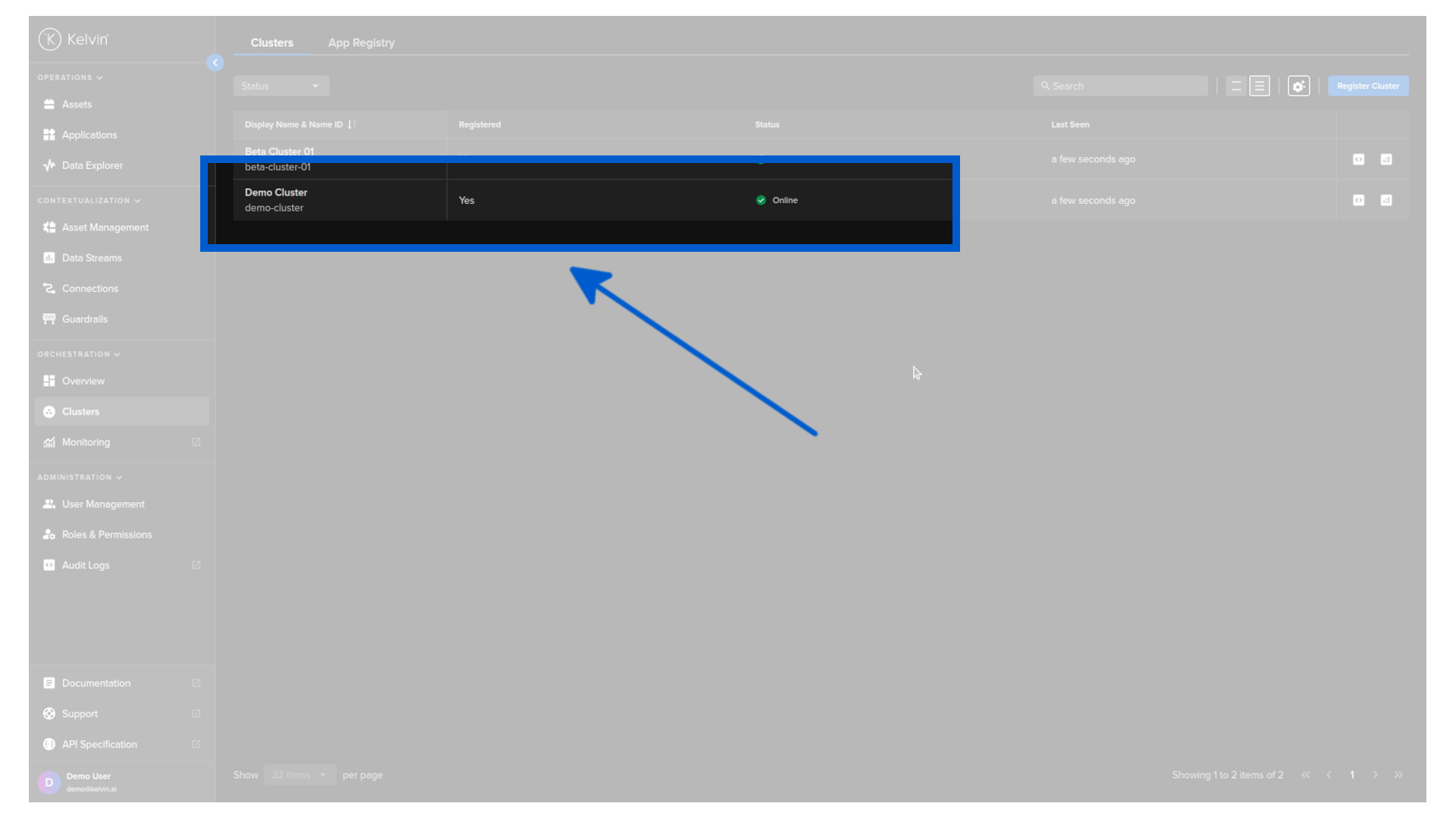The width and height of the screenshot is (1456, 819).
Task: Switch to comfortable row density view
Action: (1236, 86)
